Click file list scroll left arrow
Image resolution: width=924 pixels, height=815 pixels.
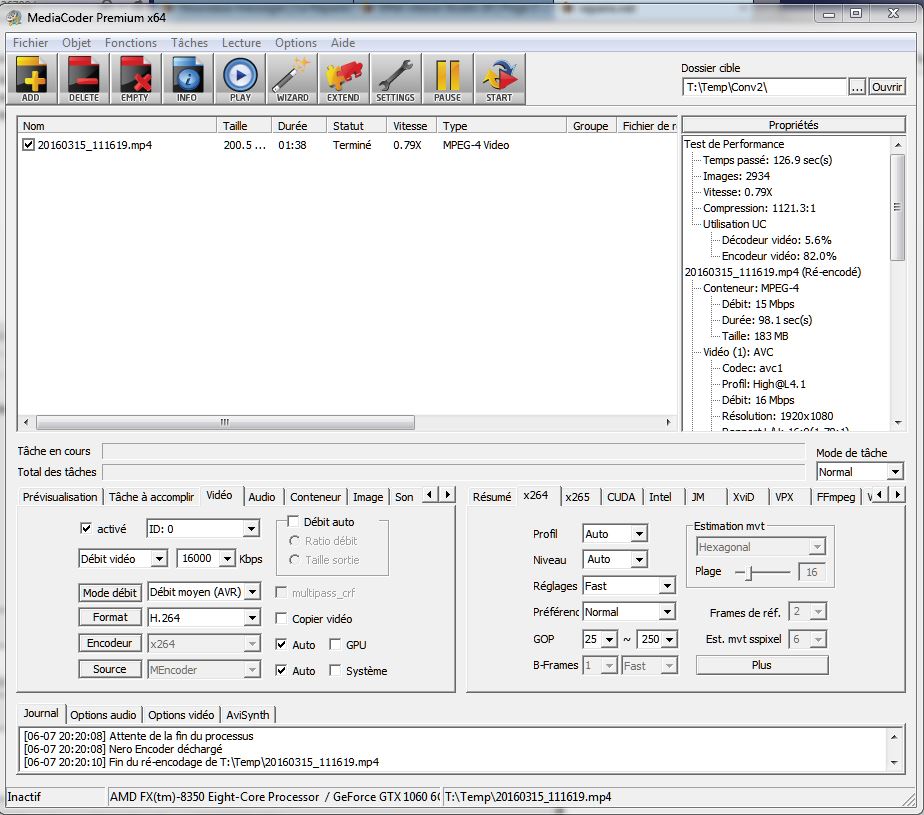[26, 422]
